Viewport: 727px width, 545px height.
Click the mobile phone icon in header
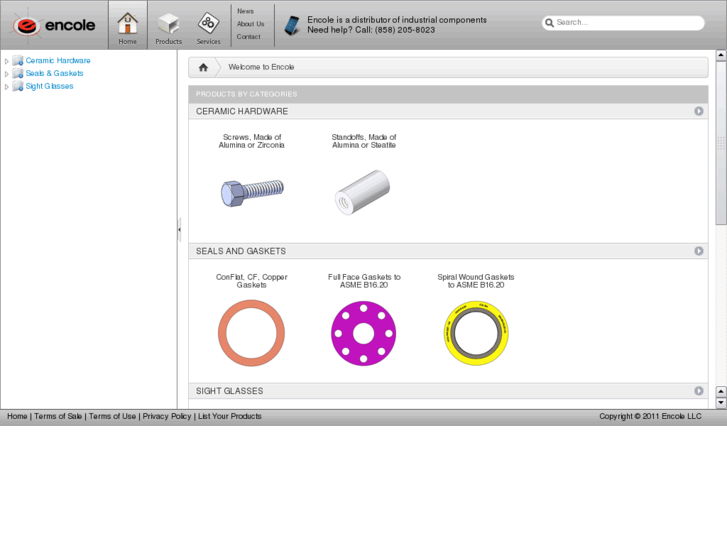click(291, 25)
